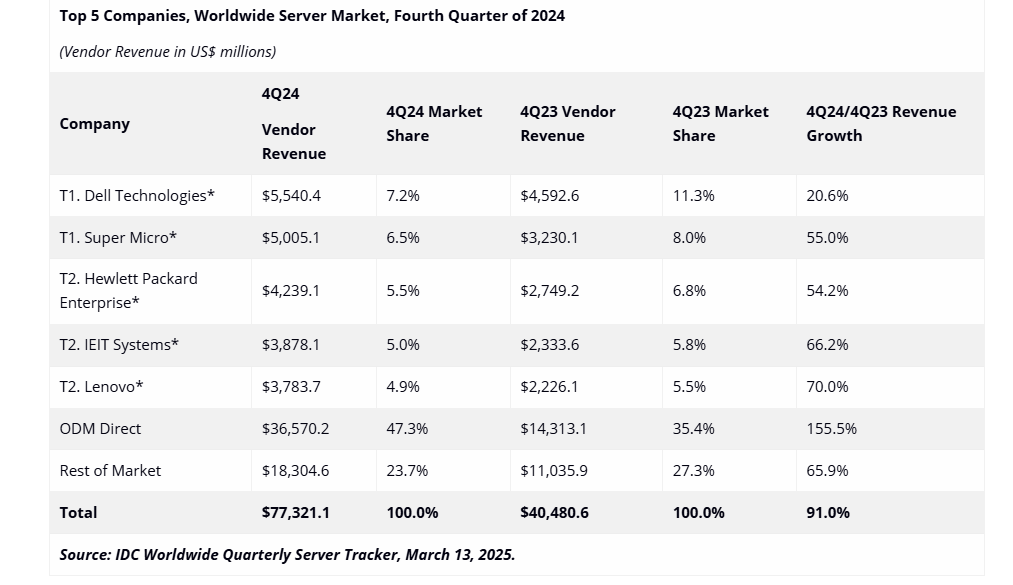Select the Company column header
The image size is (1013, 585).
coord(95,124)
